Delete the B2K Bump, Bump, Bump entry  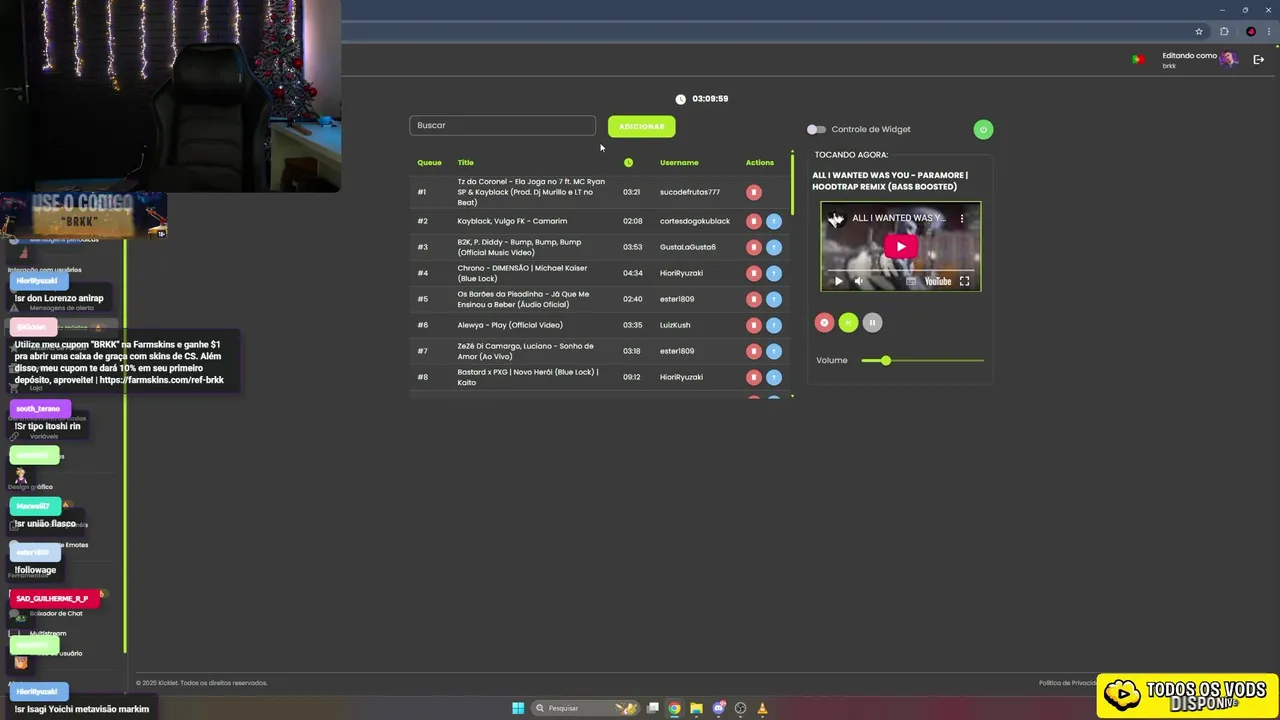coord(754,247)
